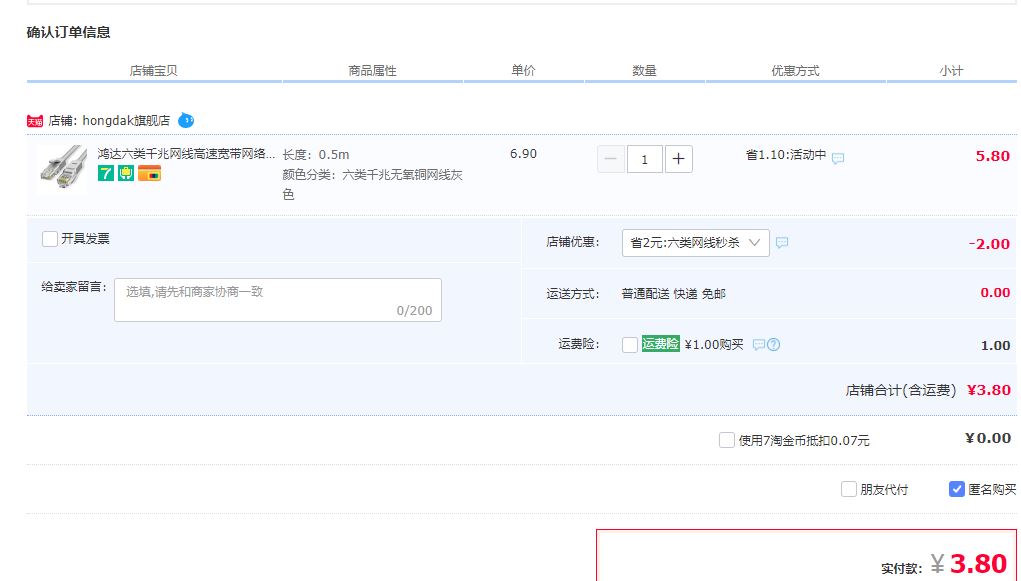Click the orange credit card badge
The image size is (1021, 581).
(x=149, y=173)
